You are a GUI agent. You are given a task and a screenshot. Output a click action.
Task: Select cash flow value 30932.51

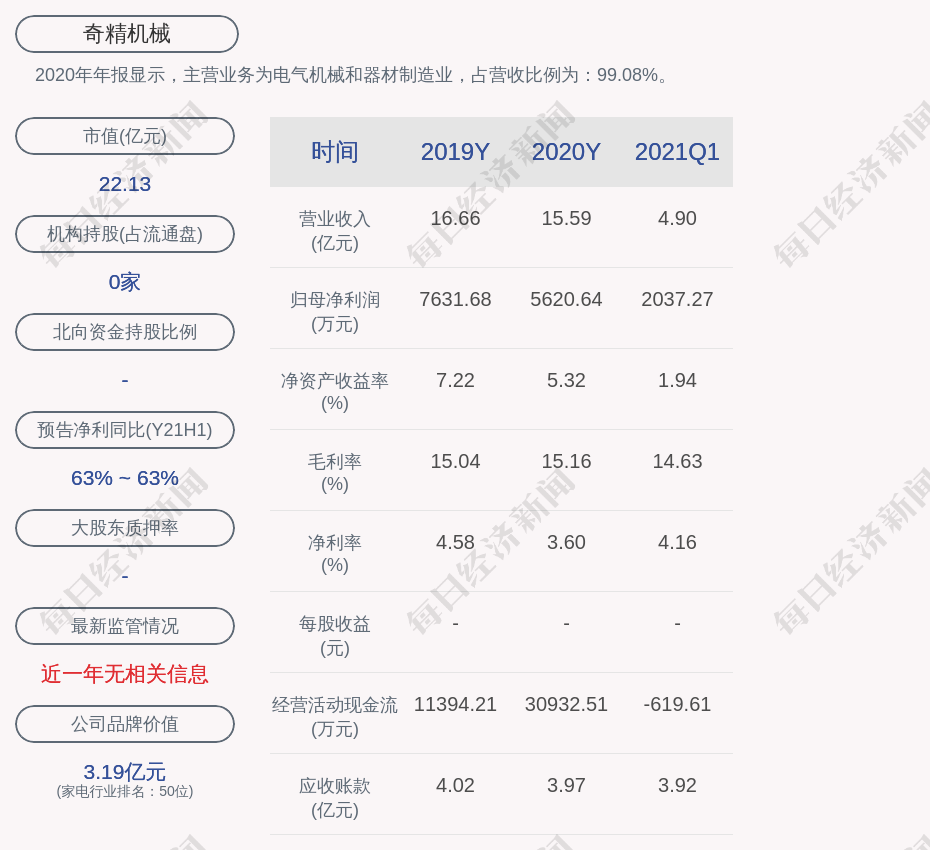(x=566, y=705)
